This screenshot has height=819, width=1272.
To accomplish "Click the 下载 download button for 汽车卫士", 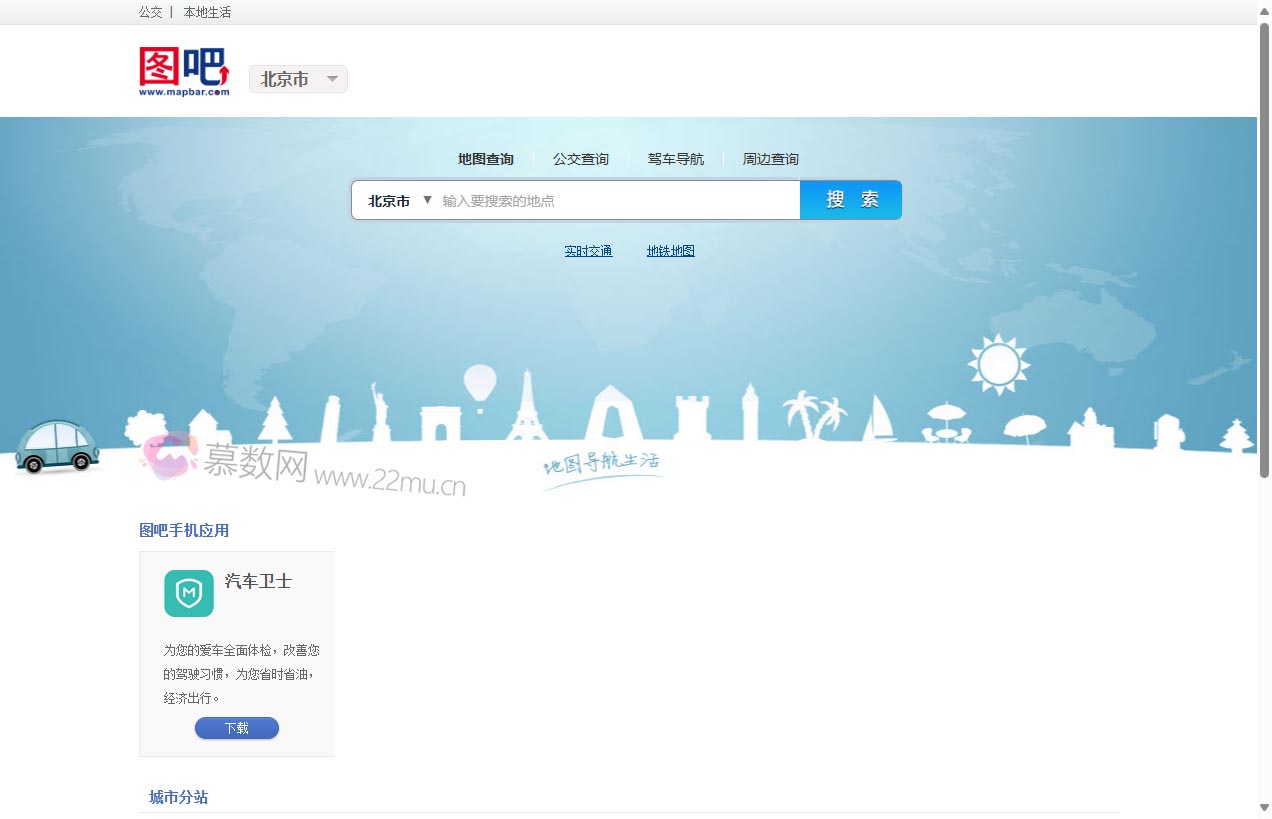I will click(x=236, y=728).
